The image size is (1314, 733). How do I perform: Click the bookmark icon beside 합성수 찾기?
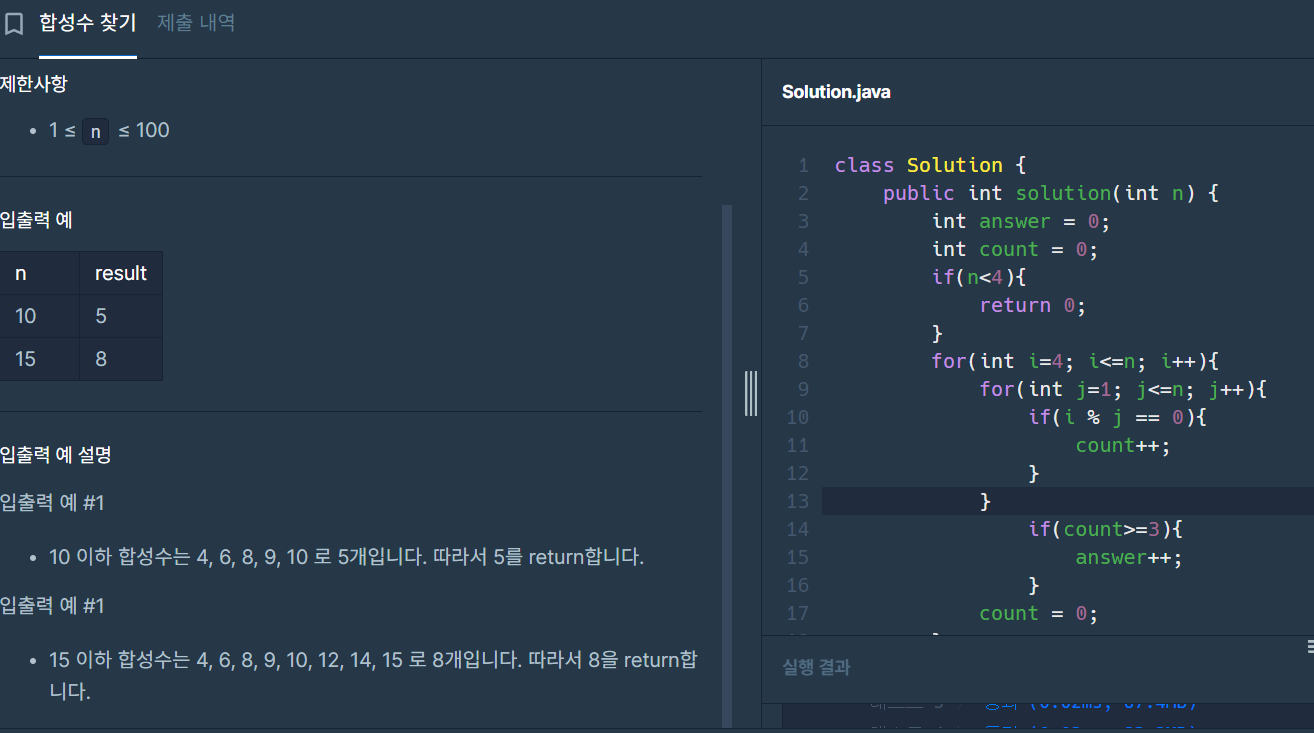[x=13, y=24]
